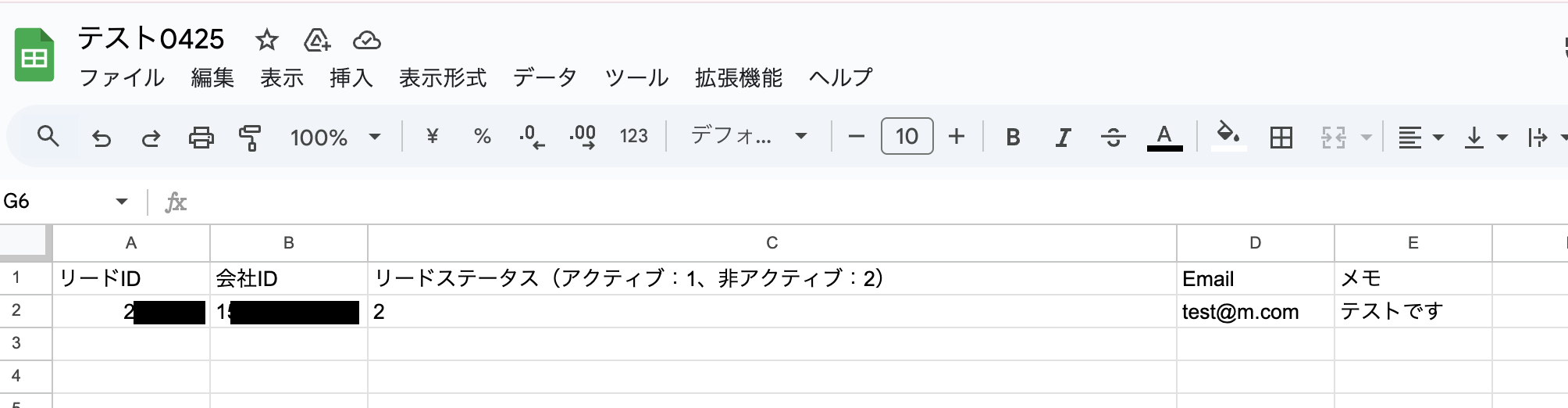Click the search menus magnifier icon
Viewport: 1568px width, 408px height.
[x=48, y=137]
